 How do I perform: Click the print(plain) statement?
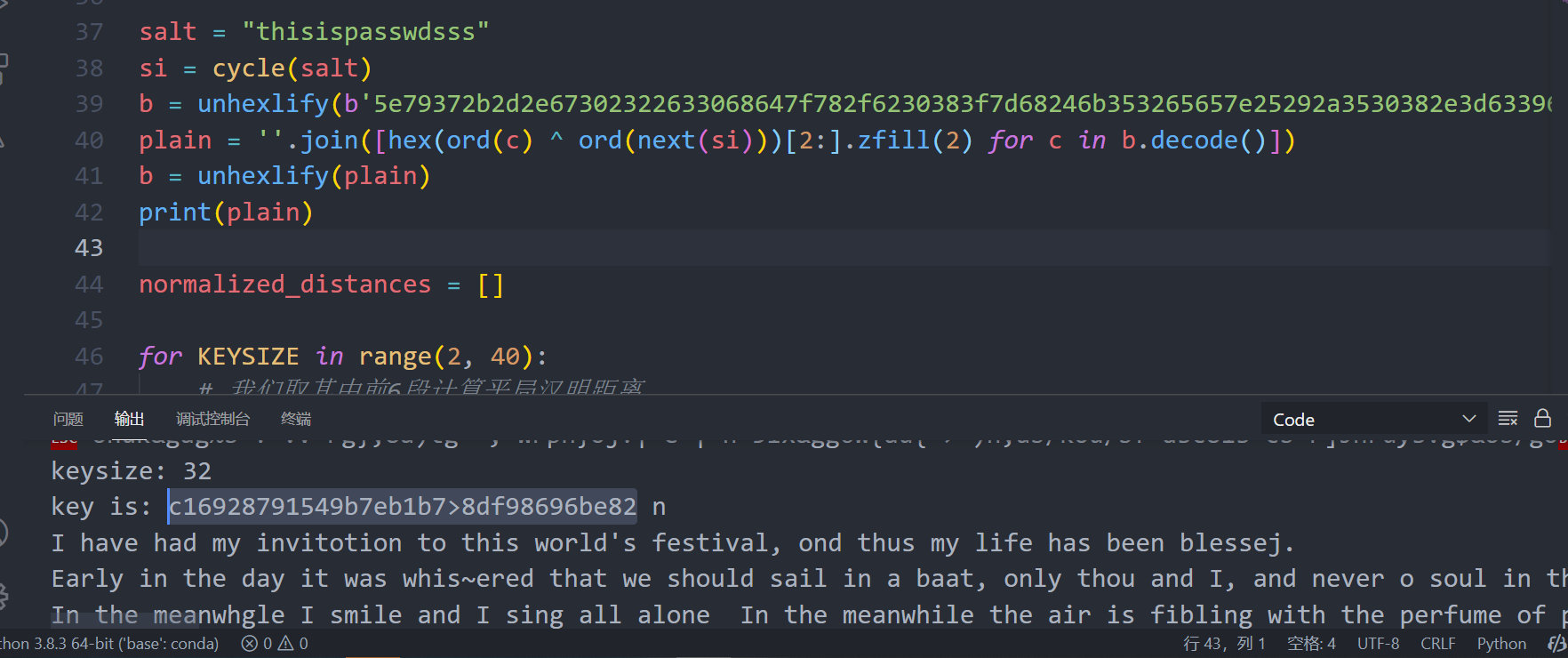pyautogui.click(x=226, y=213)
